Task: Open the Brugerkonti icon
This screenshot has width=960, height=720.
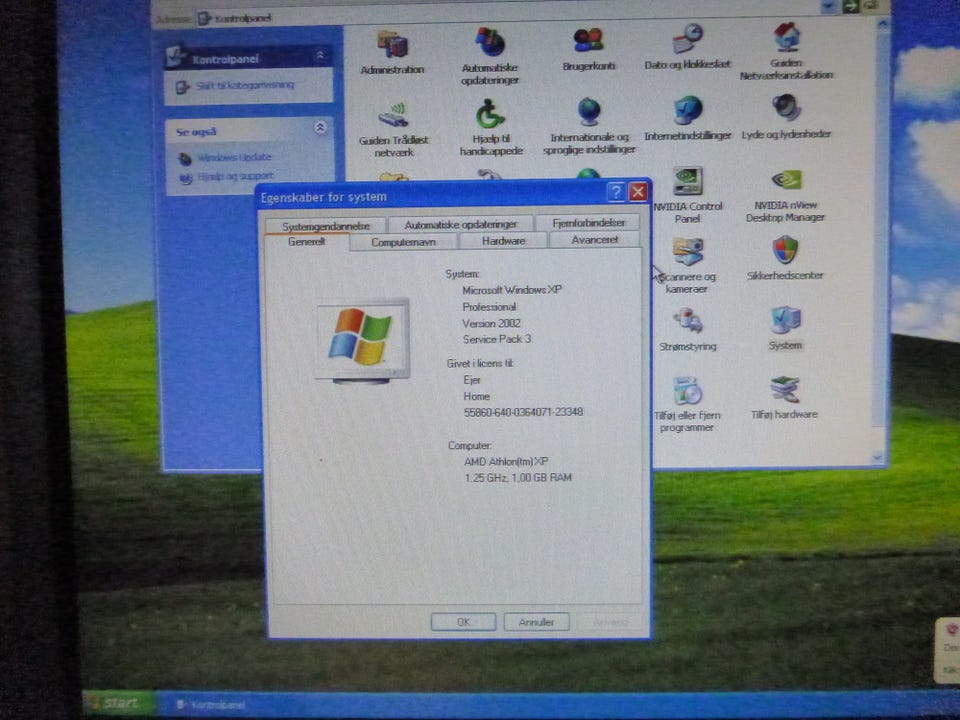Action: 588,49
